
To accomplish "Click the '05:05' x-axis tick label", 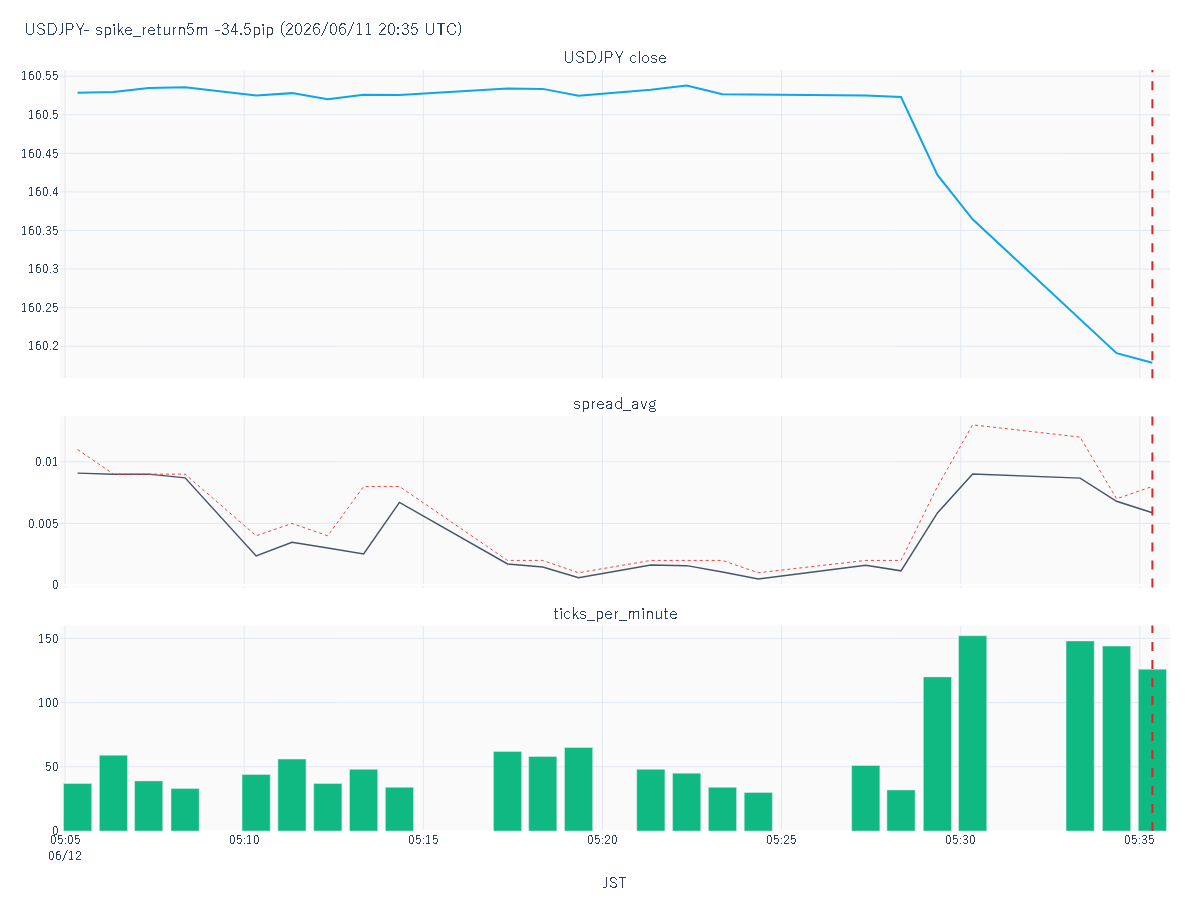I will click(65, 840).
